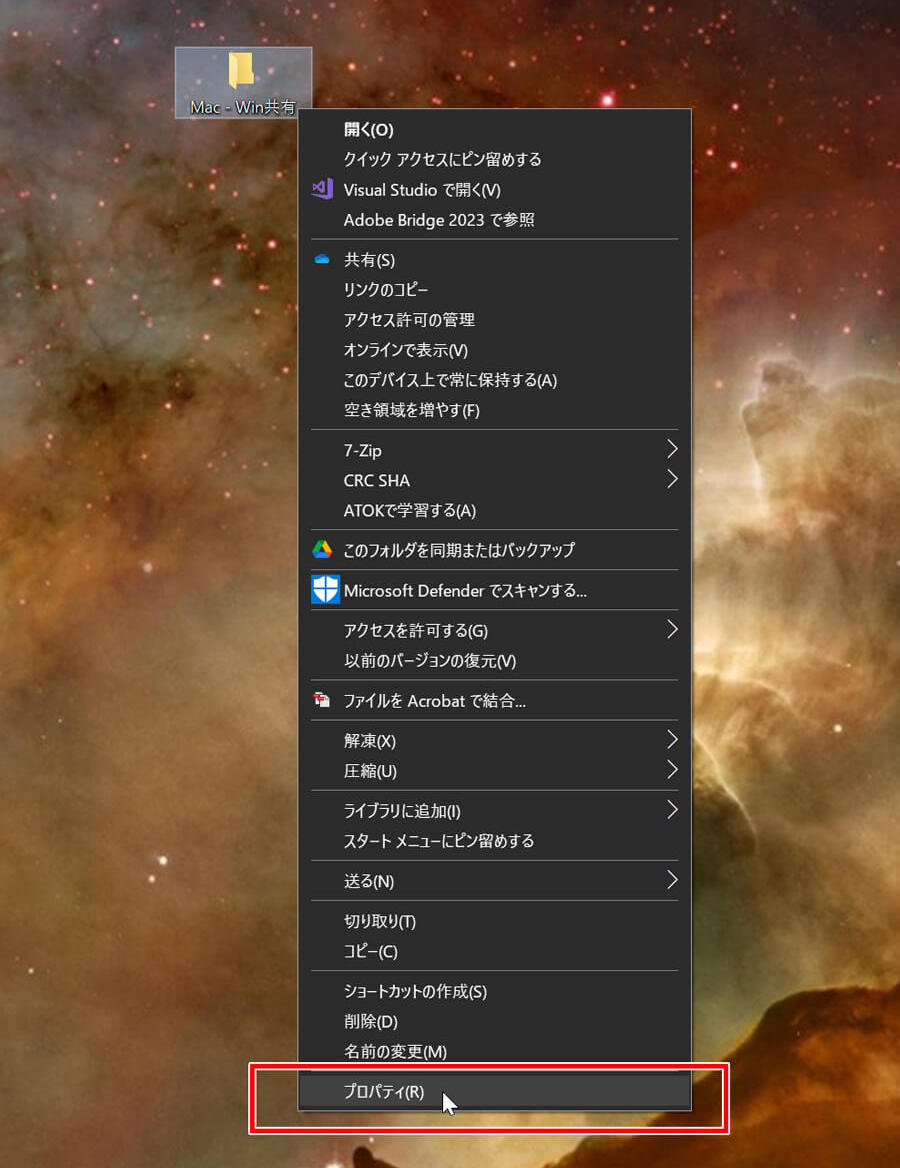
Task: Choose 開く(O) from the context menu
Action: tap(495, 130)
